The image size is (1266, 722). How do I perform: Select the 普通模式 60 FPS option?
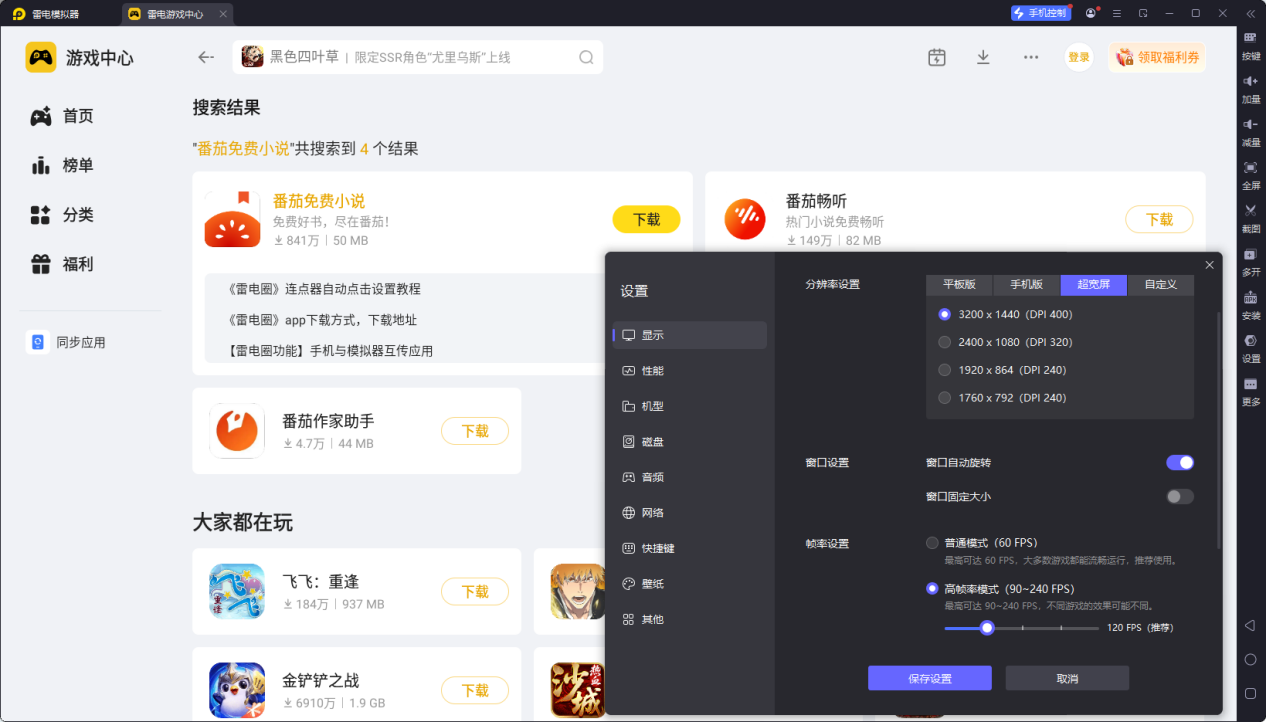[931, 542]
